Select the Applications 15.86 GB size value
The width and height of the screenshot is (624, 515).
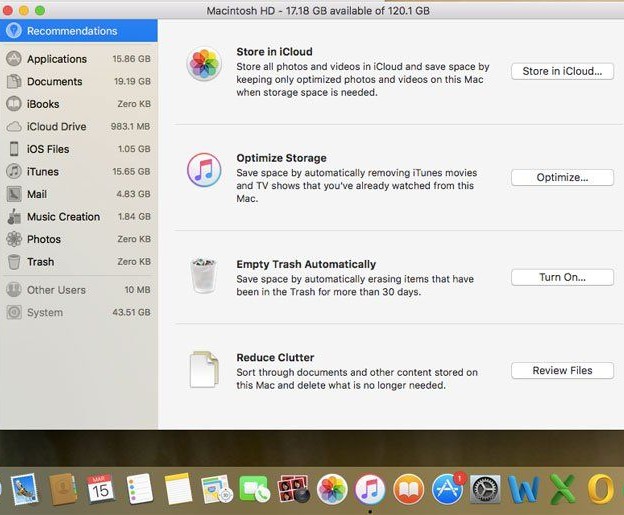131,59
